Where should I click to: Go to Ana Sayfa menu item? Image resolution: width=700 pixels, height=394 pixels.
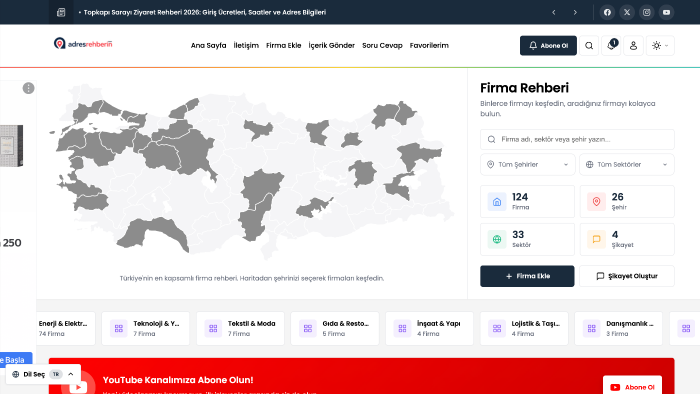(x=208, y=46)
